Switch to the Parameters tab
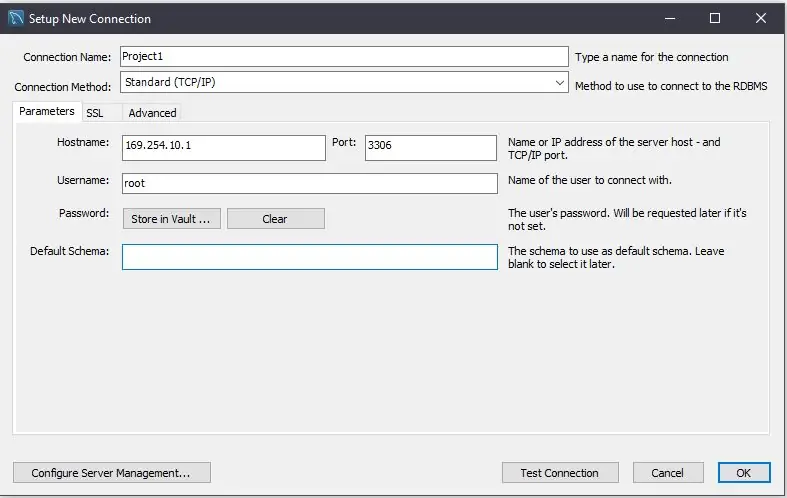Image resolution: width=787 pixels, height=498 pixels. (47, 111)
